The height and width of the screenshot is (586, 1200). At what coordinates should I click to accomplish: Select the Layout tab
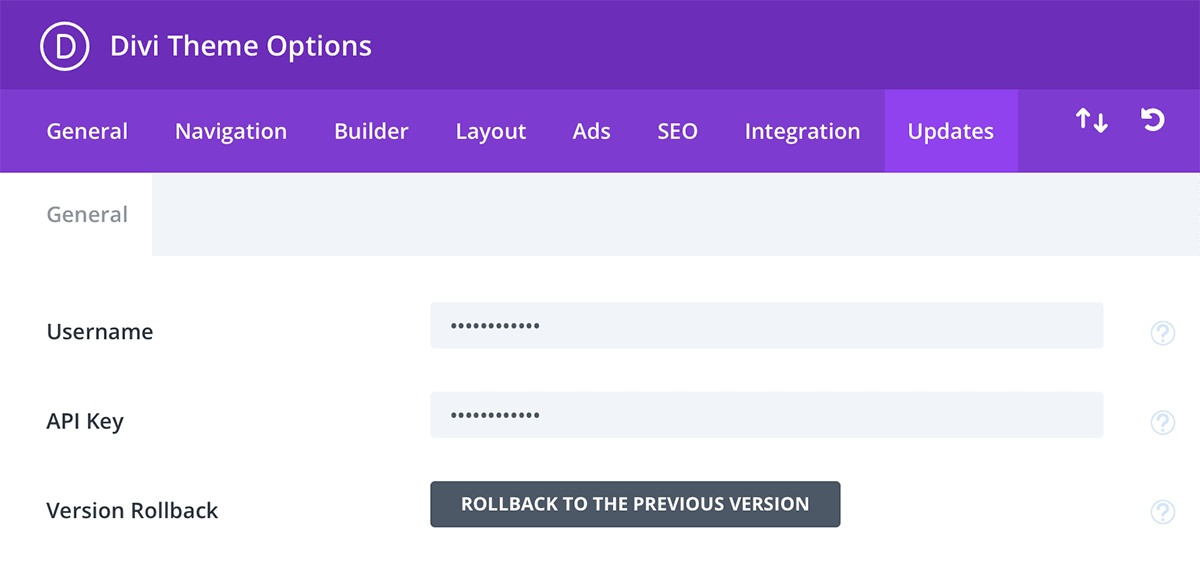491,131
